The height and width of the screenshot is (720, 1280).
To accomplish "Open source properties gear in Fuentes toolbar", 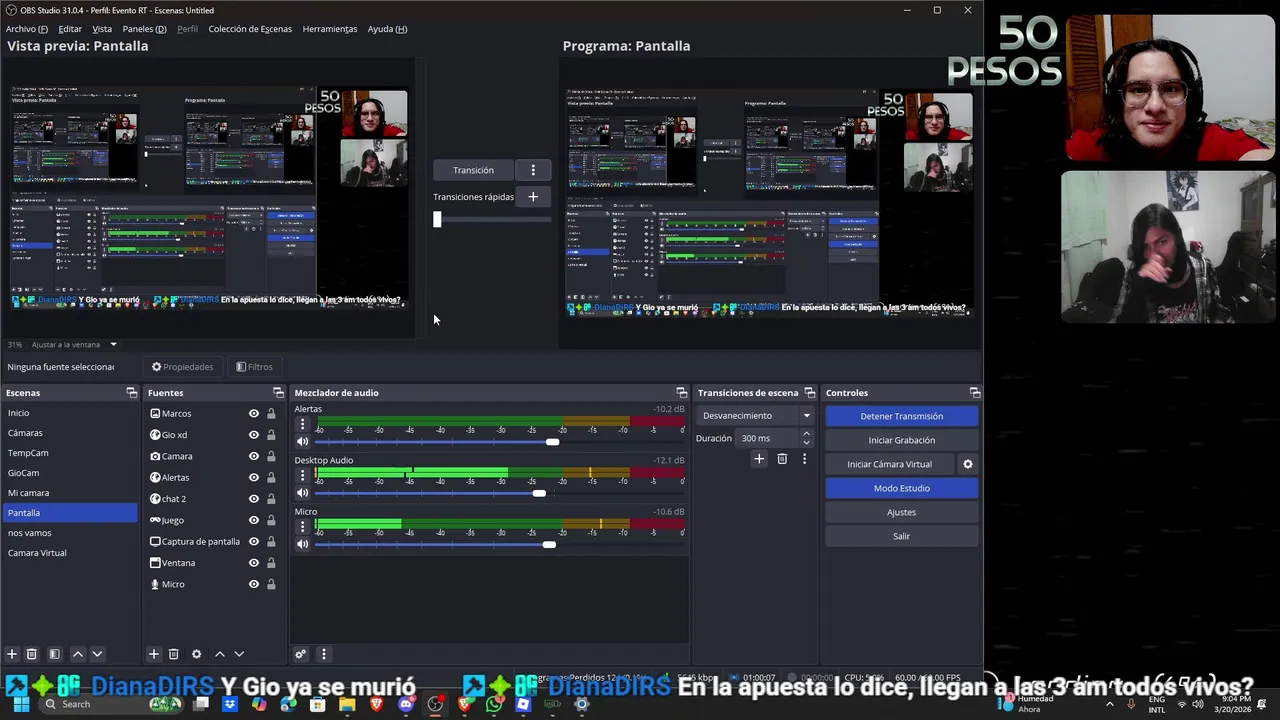I will click(196, 654).
